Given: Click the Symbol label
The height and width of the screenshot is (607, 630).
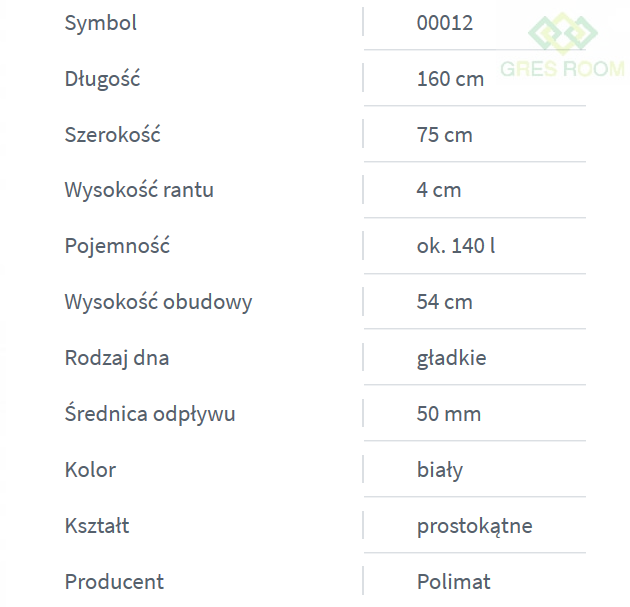Looking at the screenshot, I should click(101, 23).
